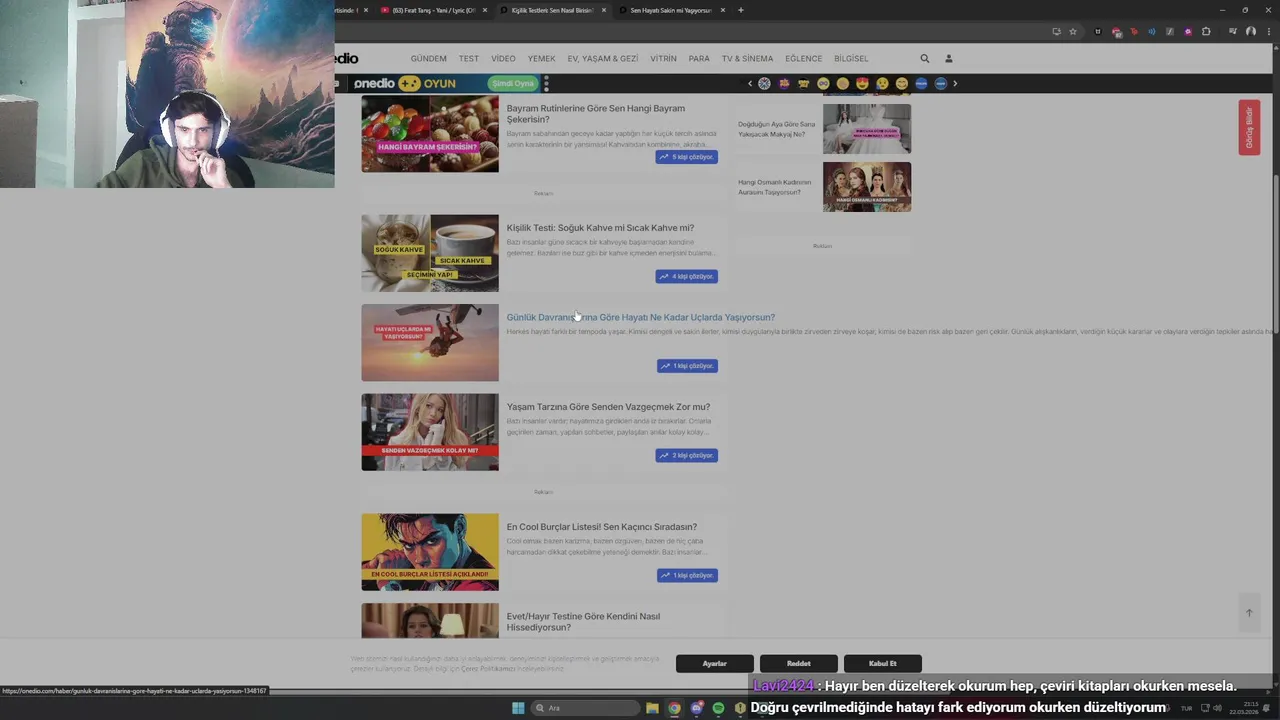Screen dimensions: 1280x720
Task: Open Yaşam Tarzına Göre Senden Vazgeçmek Zor mu
Action: pyautogui.click(x=608, y=407)
